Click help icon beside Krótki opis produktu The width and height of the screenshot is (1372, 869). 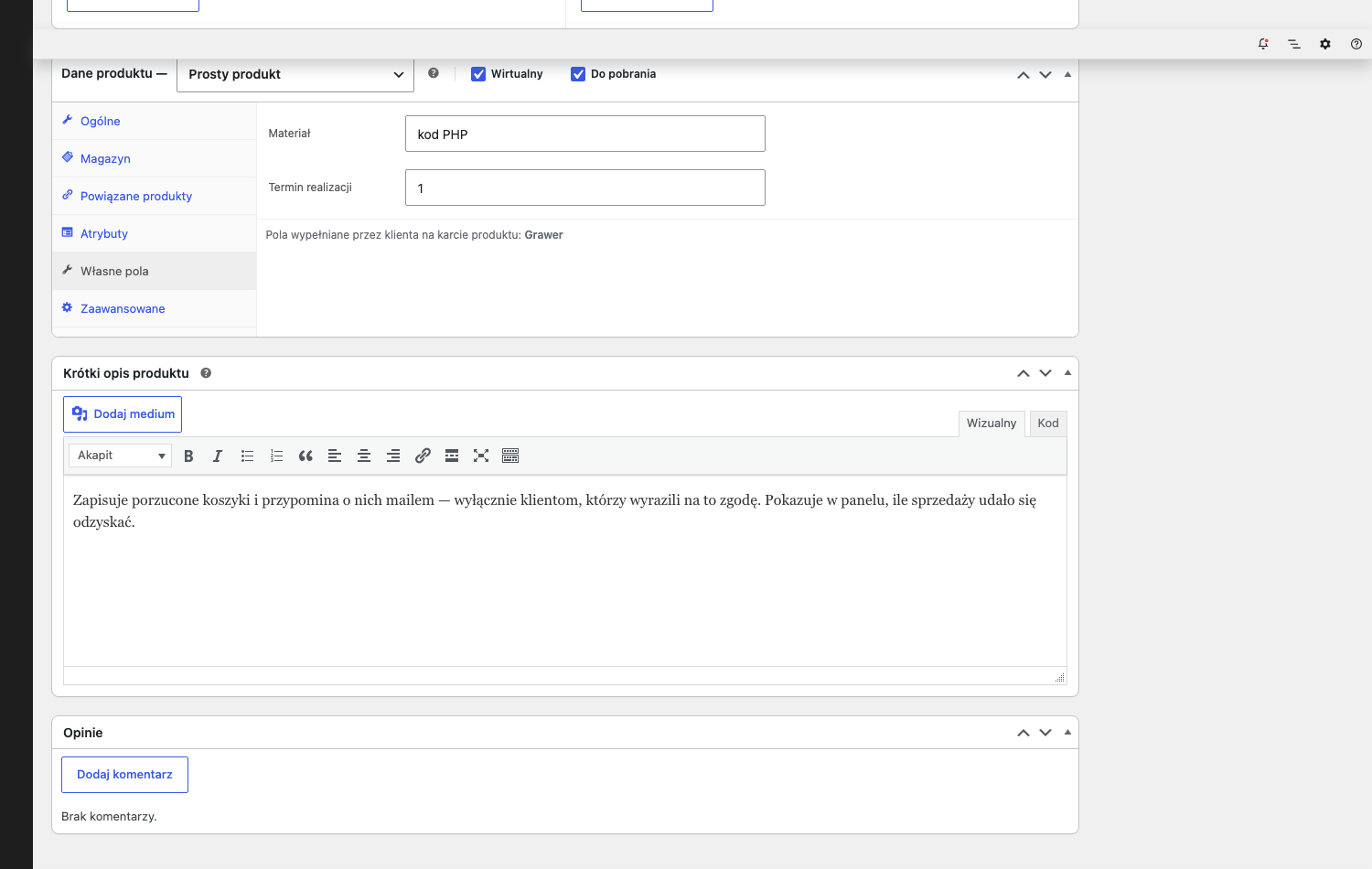tap(206, 373)
